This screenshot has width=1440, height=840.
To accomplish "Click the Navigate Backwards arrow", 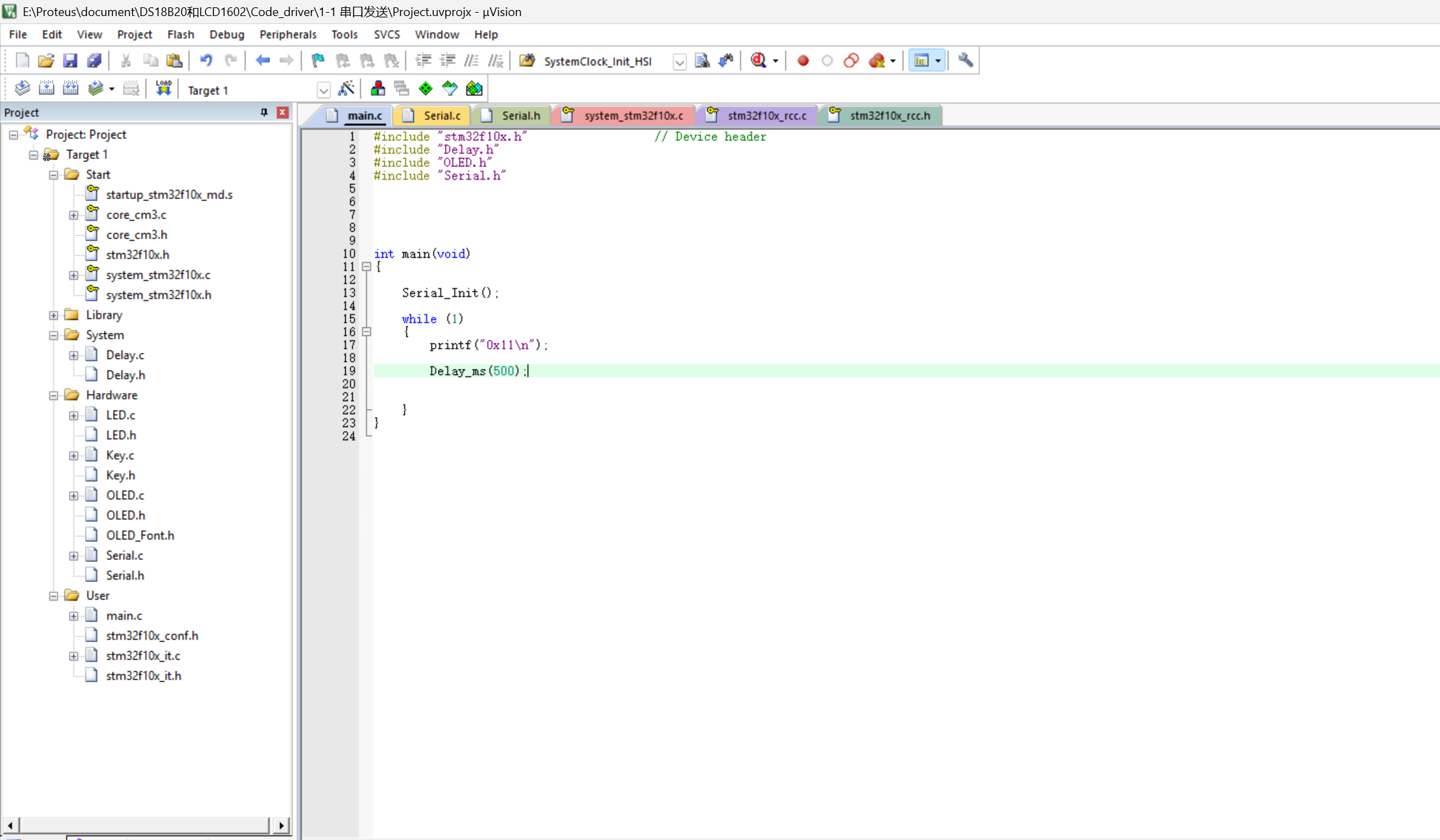I will pyautogui.click(x=263, y=61).
